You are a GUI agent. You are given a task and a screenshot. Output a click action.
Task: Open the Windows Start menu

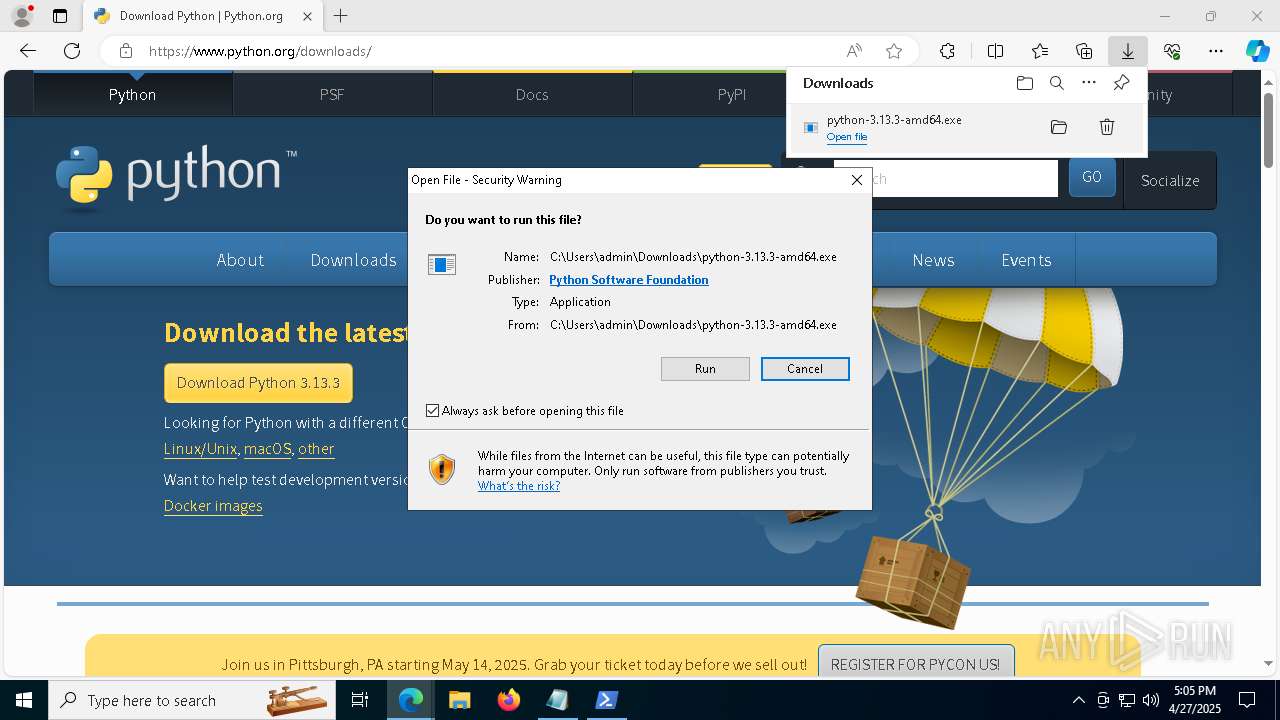tap(23, 700)
